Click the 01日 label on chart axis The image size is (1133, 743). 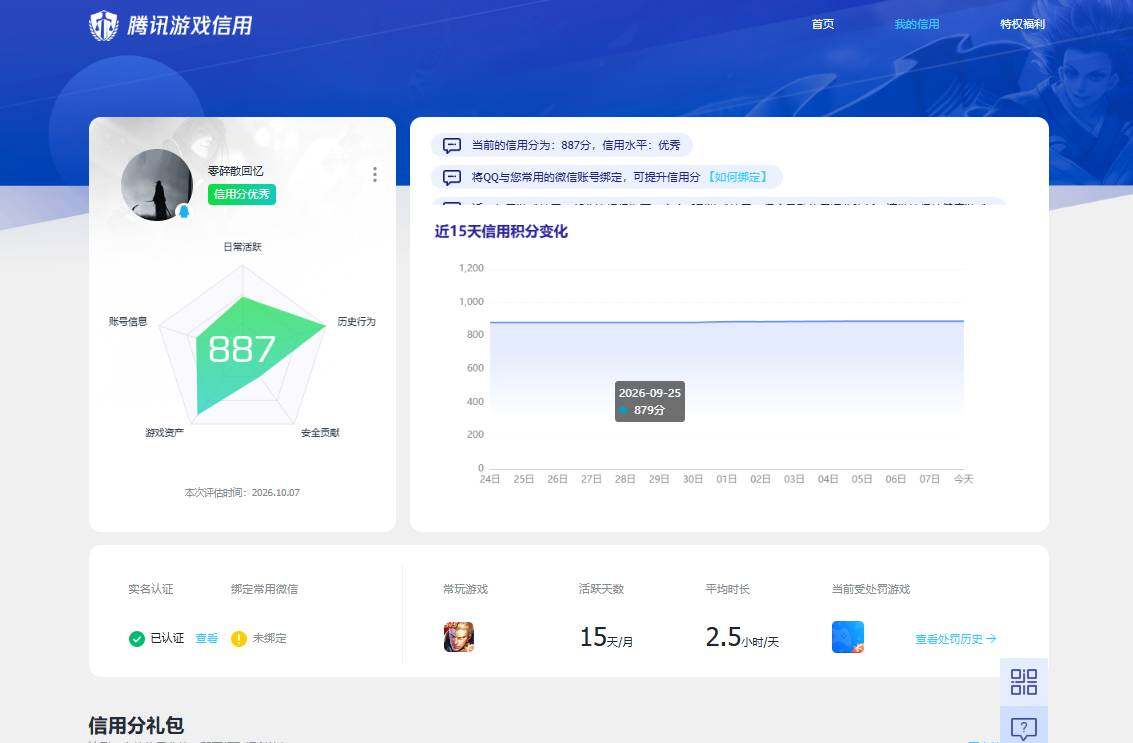click(726, 479)
